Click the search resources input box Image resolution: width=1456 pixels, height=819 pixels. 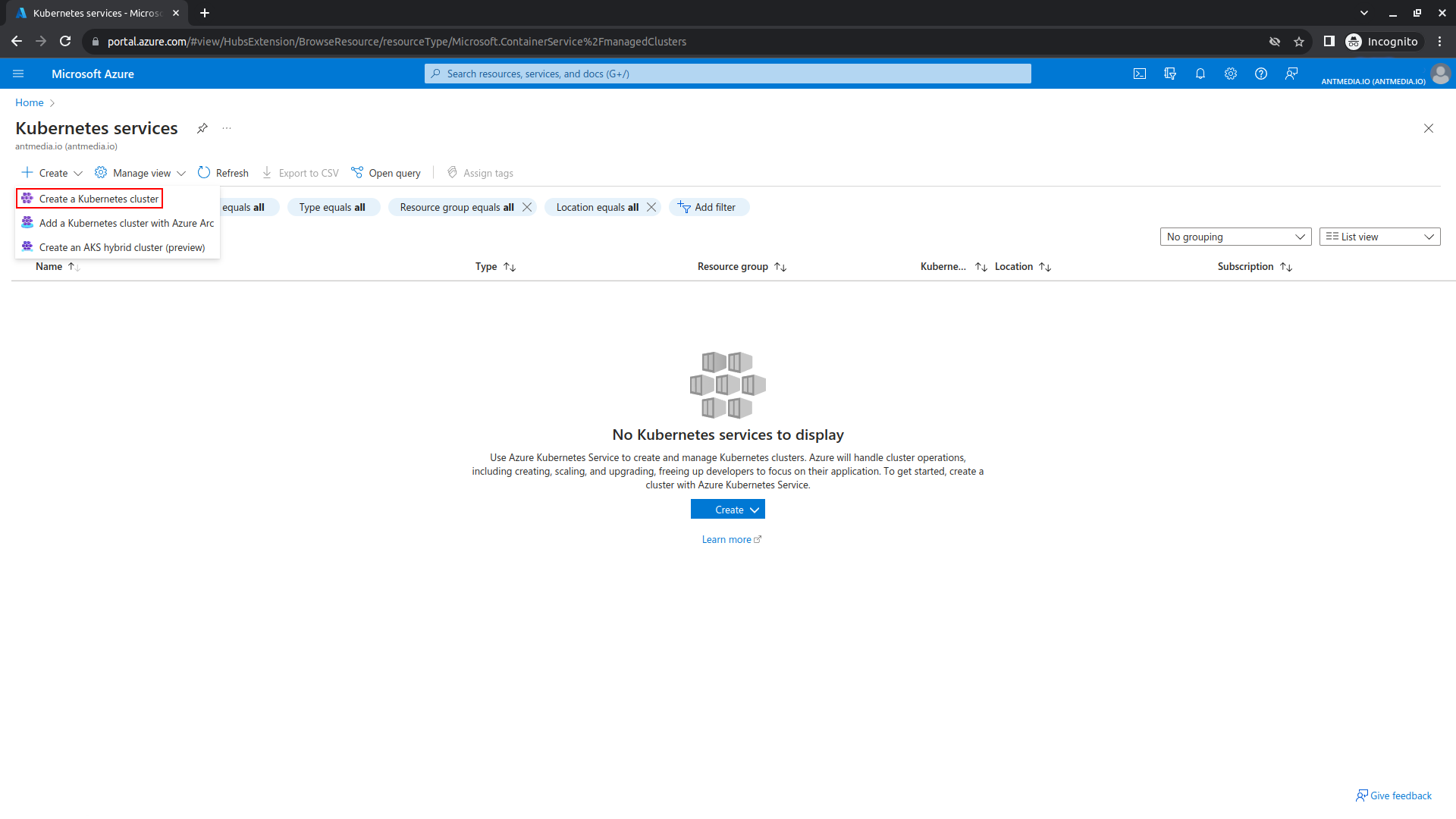coord(728,74)
